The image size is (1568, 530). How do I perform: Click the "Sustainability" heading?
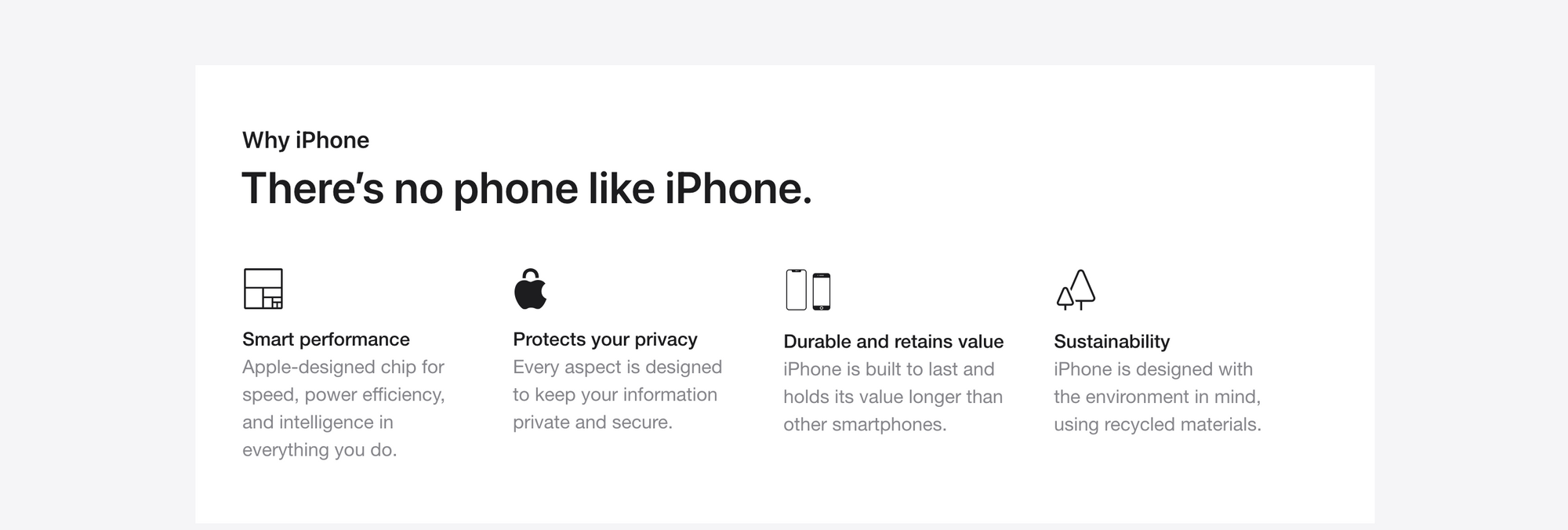point(1111,342)
